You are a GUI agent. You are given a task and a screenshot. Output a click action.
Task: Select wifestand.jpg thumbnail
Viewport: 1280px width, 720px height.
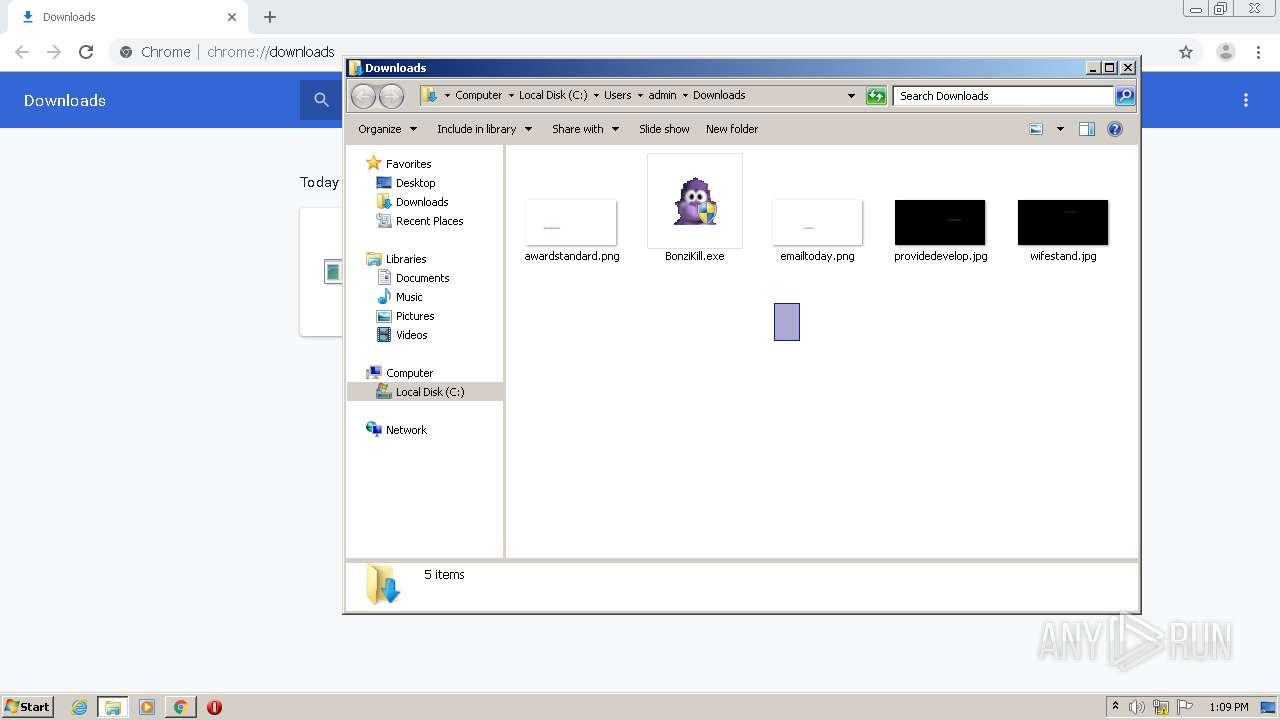click(x=1063, y=222)
